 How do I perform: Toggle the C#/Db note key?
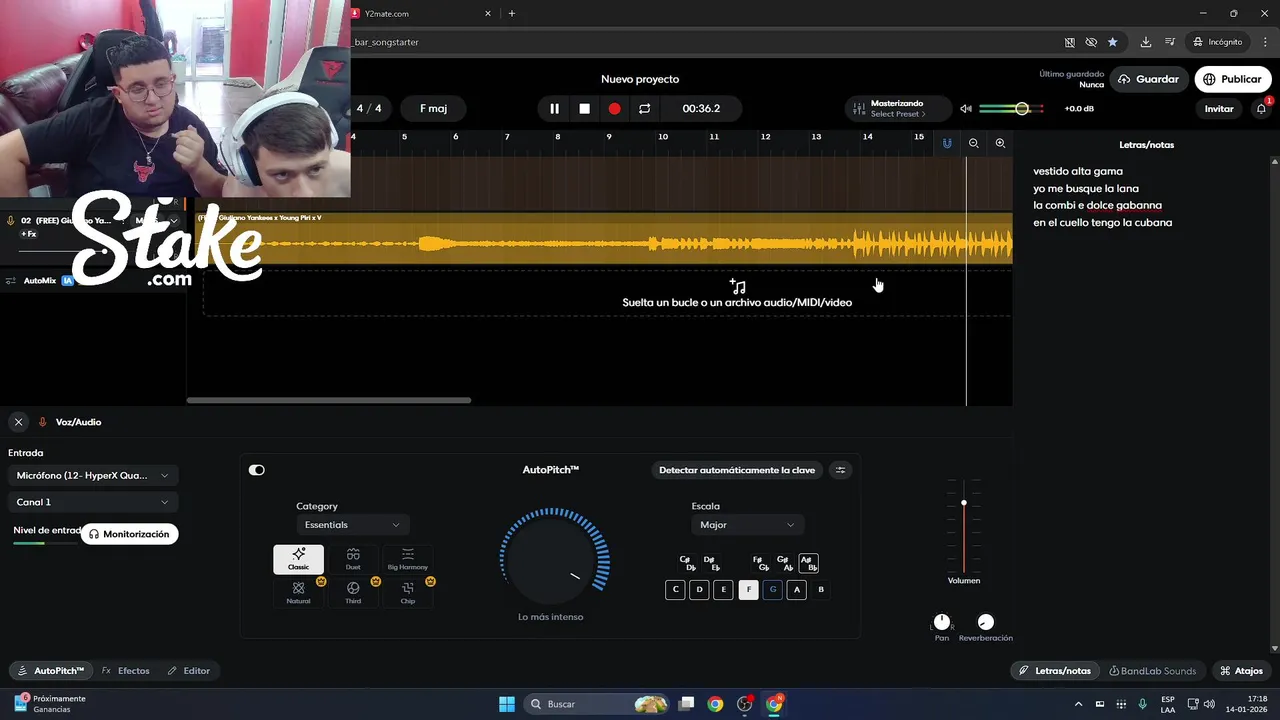(687, 563)
